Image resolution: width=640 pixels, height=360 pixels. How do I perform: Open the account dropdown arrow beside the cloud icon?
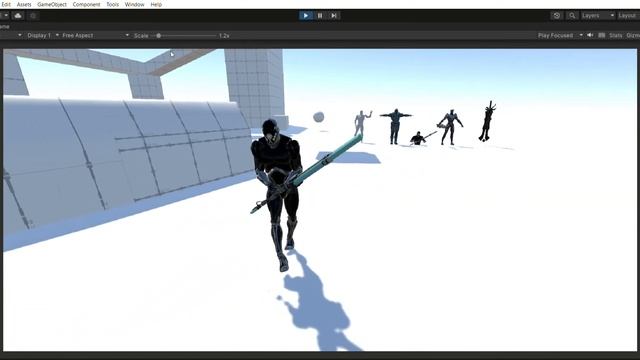point(6,16)
